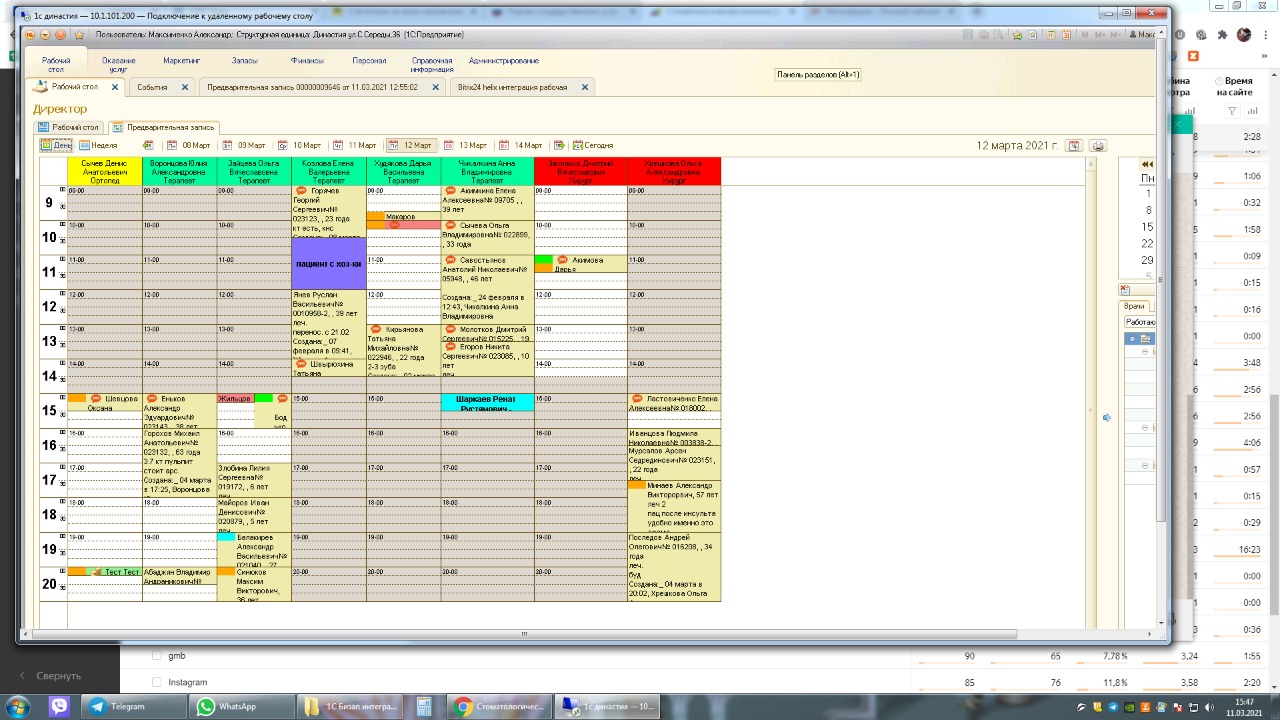Click the next week arrow icon
Viewport: 1280px width, 720px height.
559,146
